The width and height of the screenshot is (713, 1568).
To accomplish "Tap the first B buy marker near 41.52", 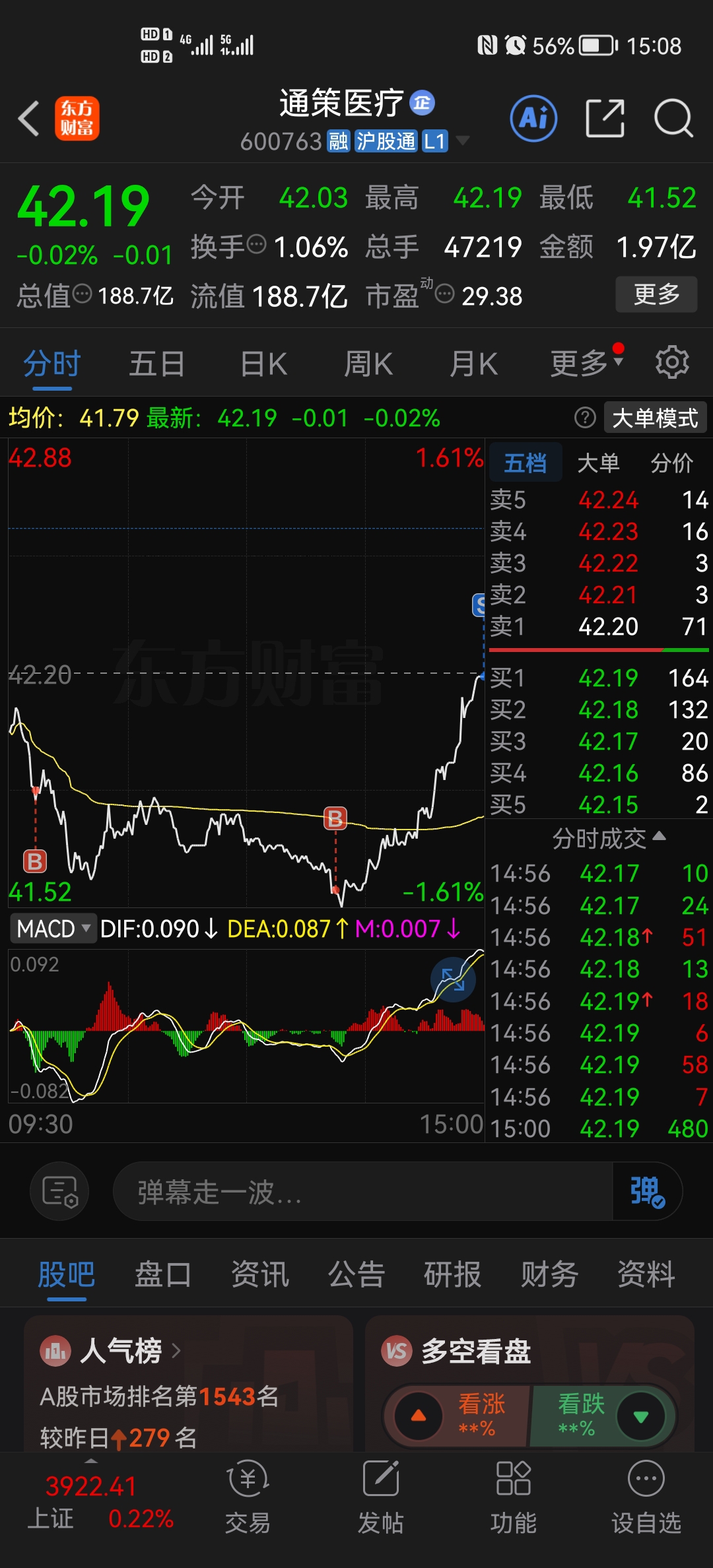I will coord(34,861).
